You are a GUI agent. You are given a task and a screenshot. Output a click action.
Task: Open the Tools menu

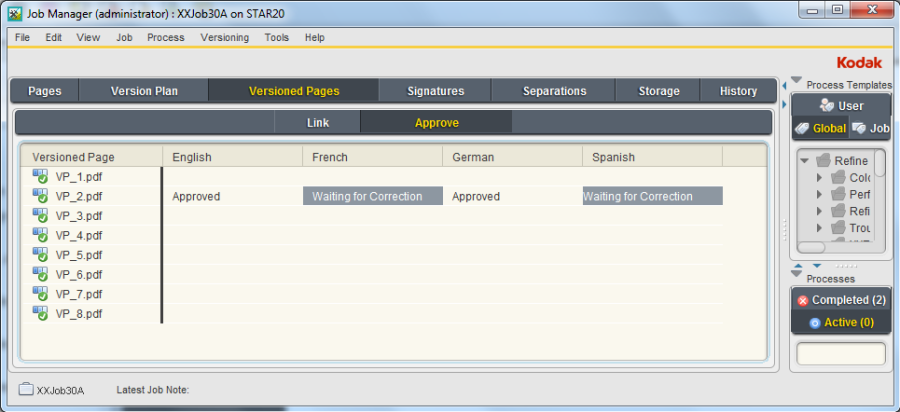pos(277,37)
